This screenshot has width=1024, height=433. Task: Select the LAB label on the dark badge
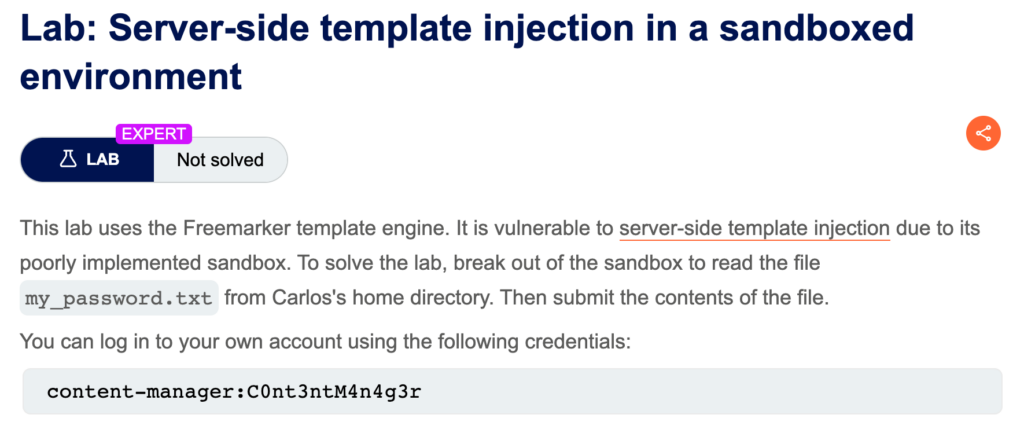tap(103, 160)
